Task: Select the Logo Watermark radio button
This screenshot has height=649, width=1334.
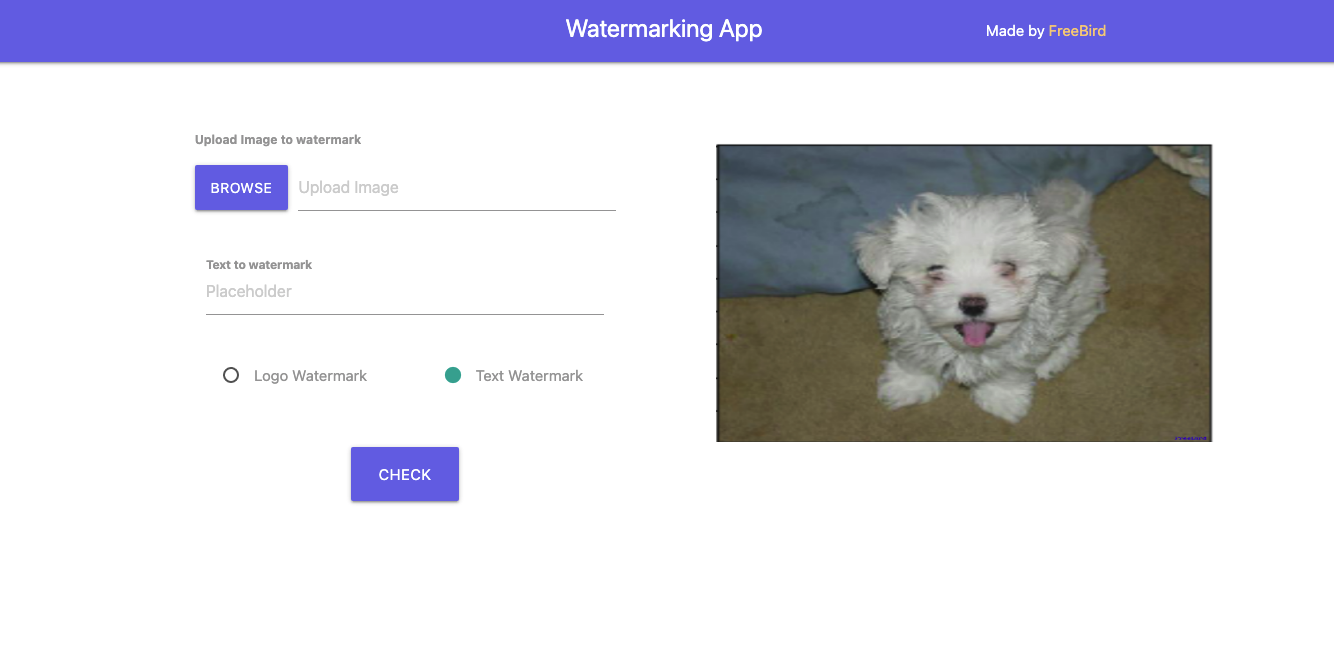Action: pos(231,375)
